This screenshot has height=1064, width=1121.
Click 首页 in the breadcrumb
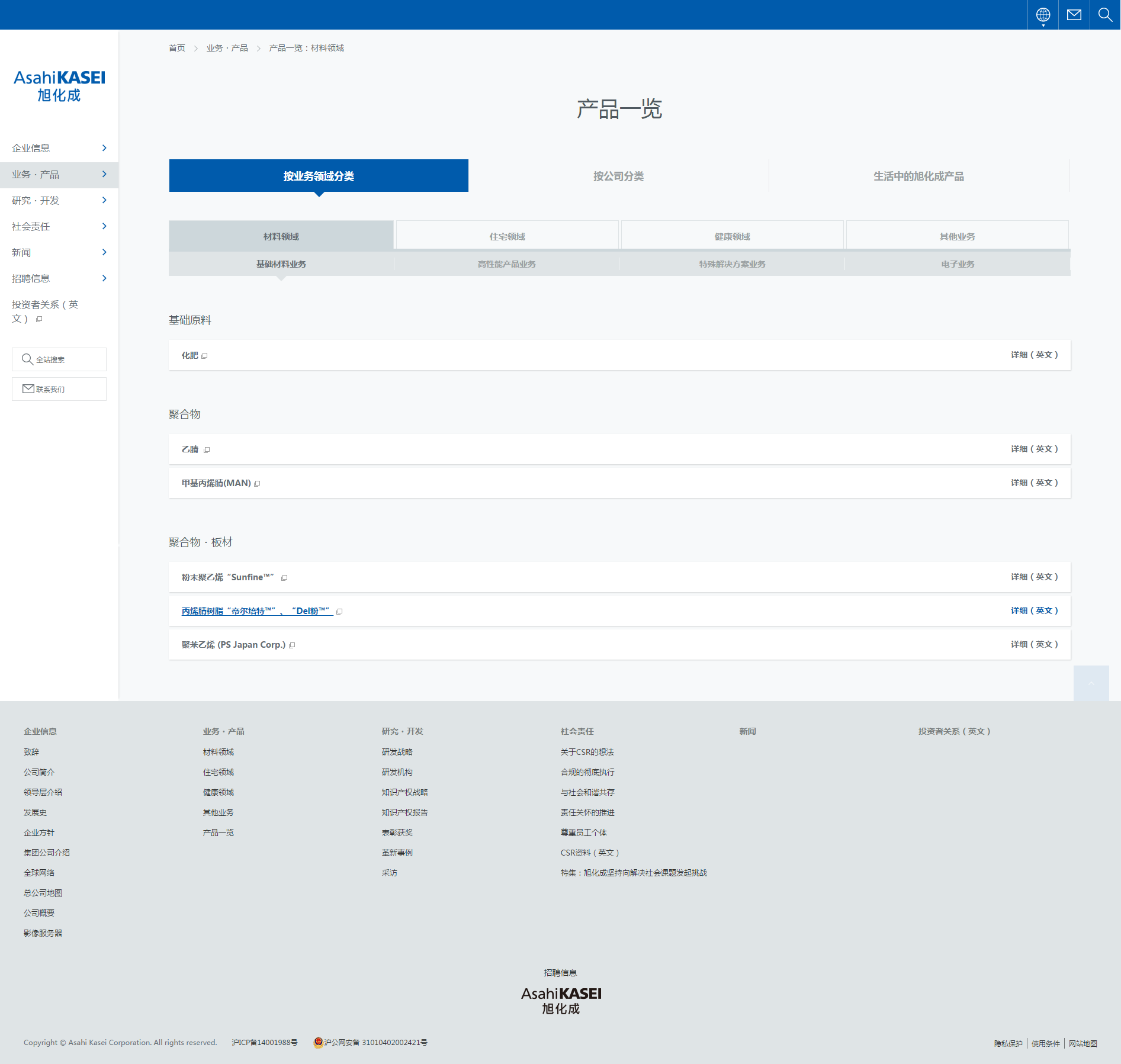177,48
